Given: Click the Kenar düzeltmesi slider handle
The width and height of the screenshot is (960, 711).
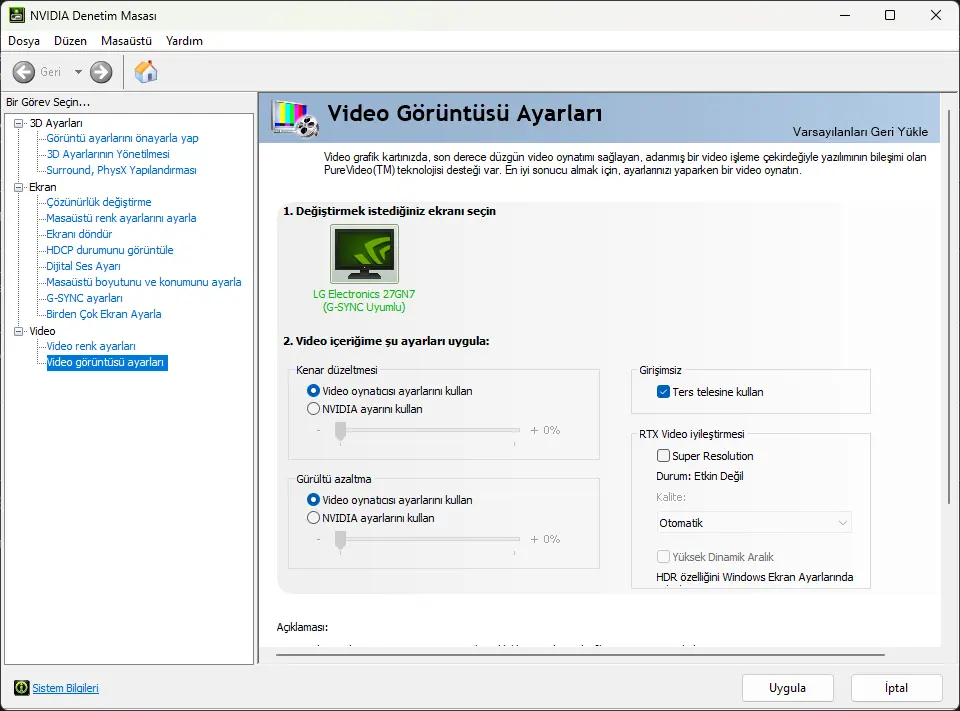Looking at the screenshot, I should click(340, 431).
